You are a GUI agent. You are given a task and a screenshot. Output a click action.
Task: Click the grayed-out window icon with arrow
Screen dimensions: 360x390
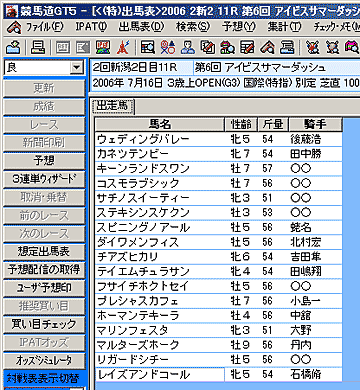pyautogui.click(x=82, y=47)
